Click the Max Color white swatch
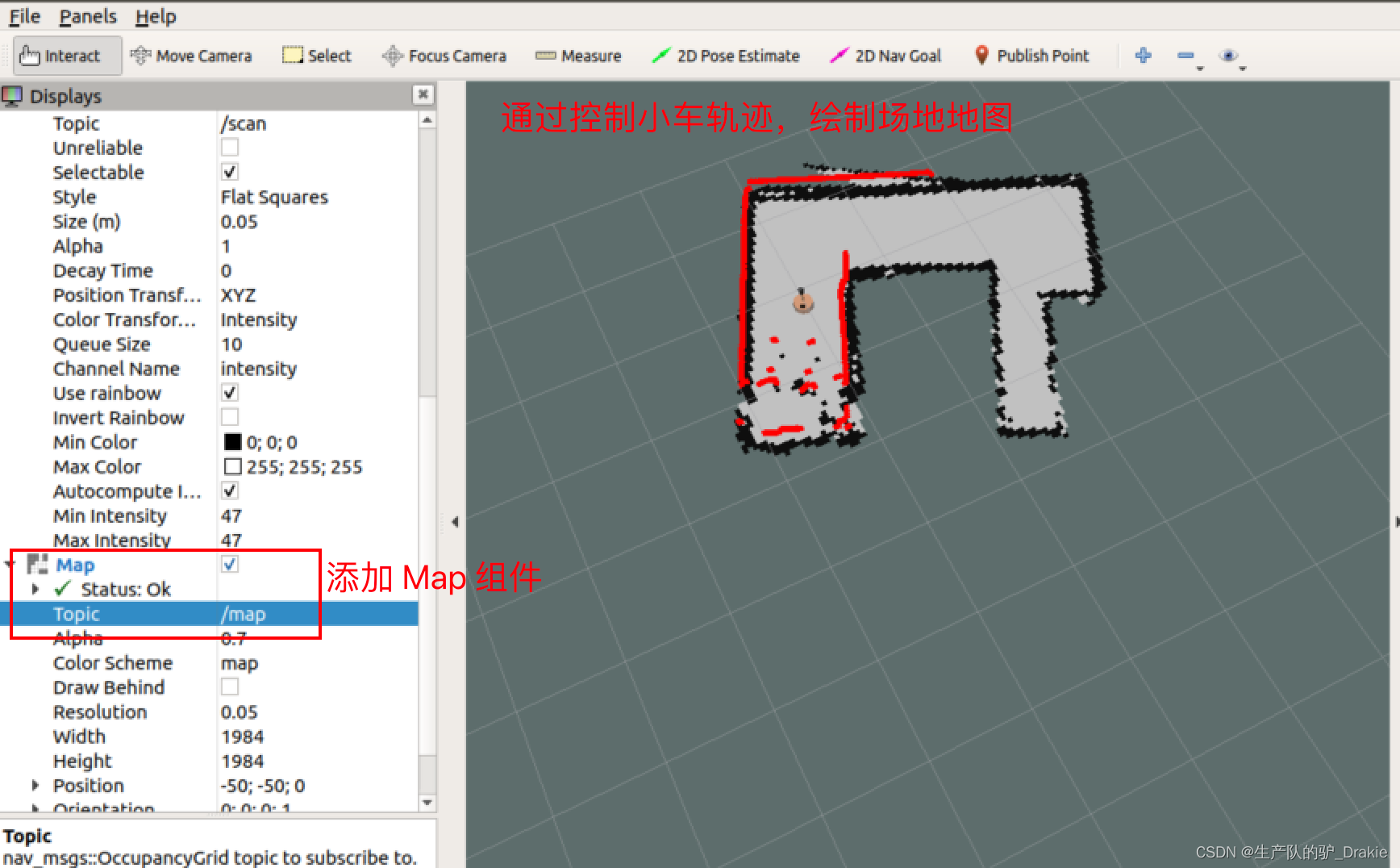This screenshot has height=868, width=1400. pyautogui.click(x=233, y=466)
